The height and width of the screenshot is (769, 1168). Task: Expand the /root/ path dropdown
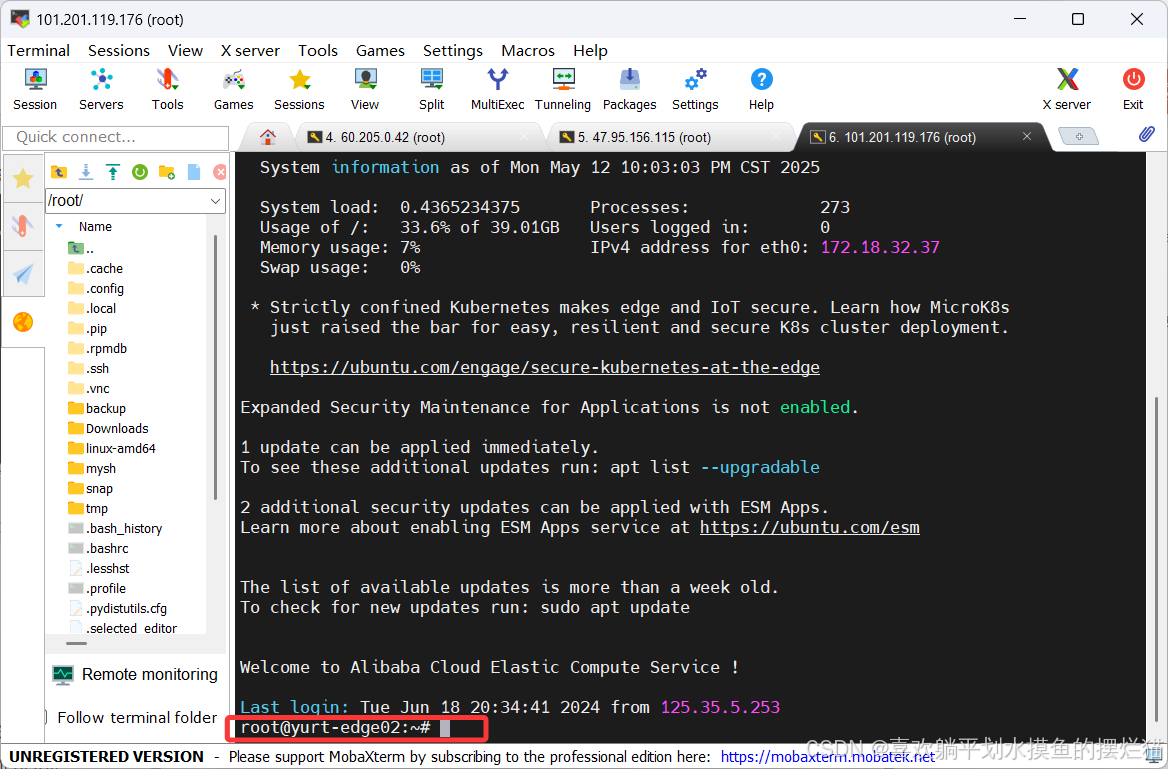click(215, 201)
